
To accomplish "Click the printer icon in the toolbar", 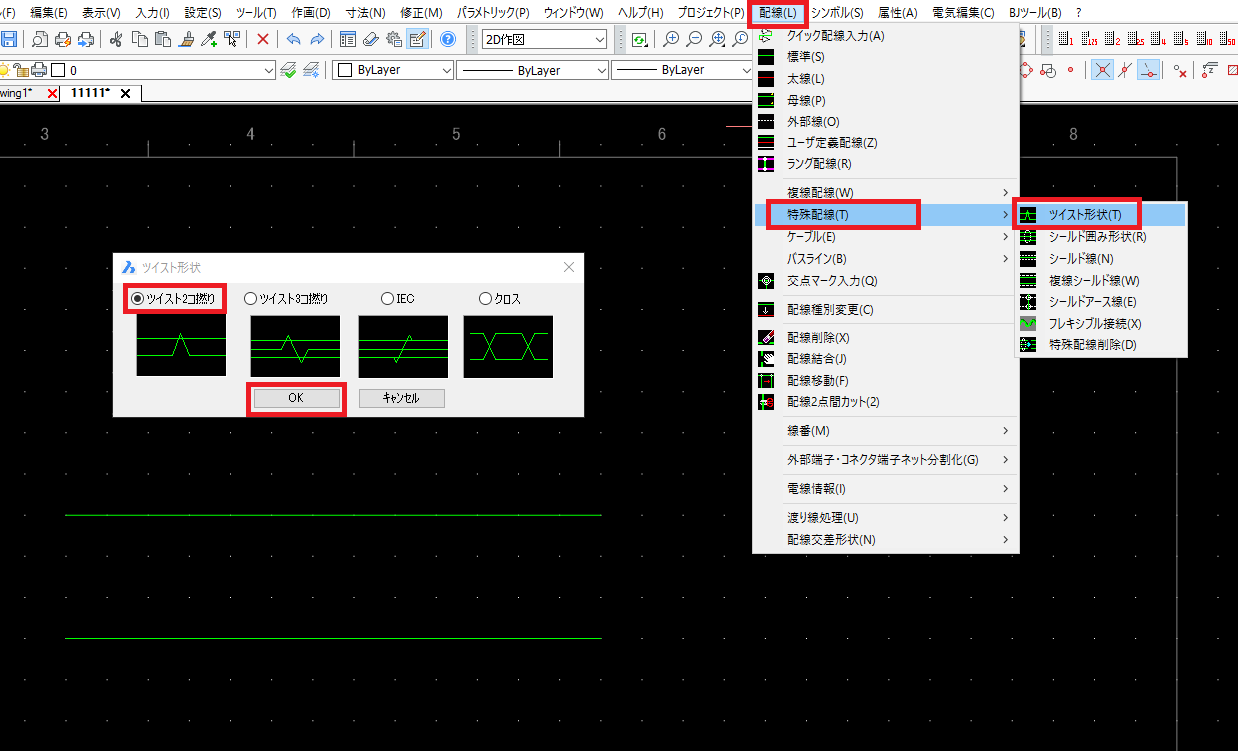I will pos(61,40).
